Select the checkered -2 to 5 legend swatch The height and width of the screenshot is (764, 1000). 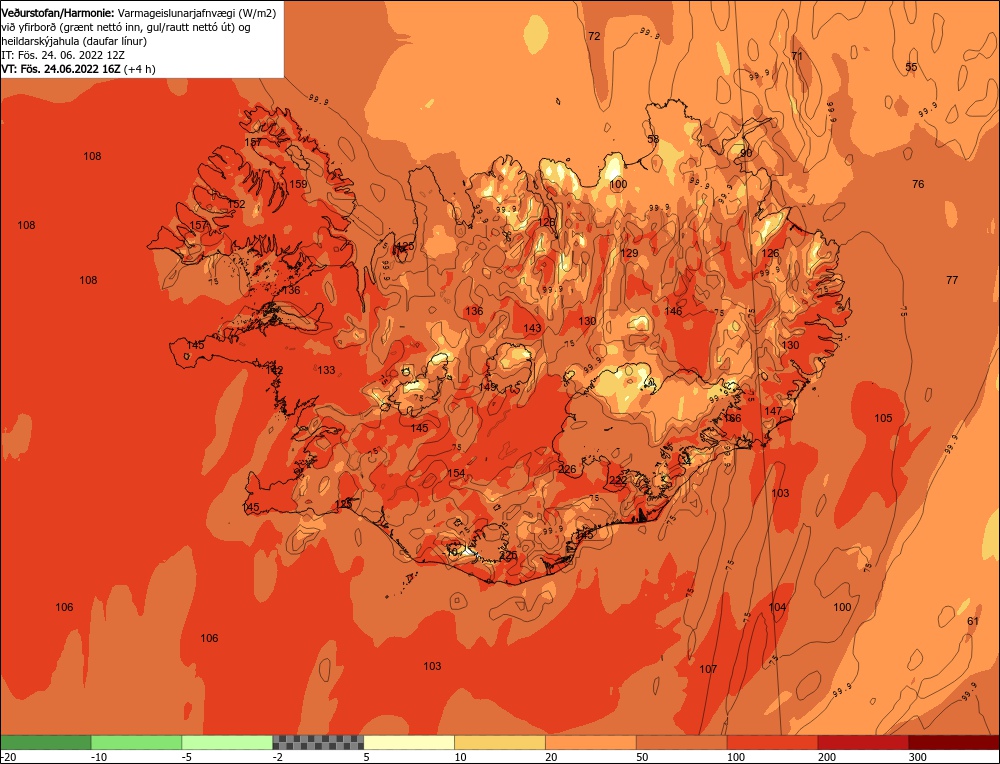(x=318, y=742)
